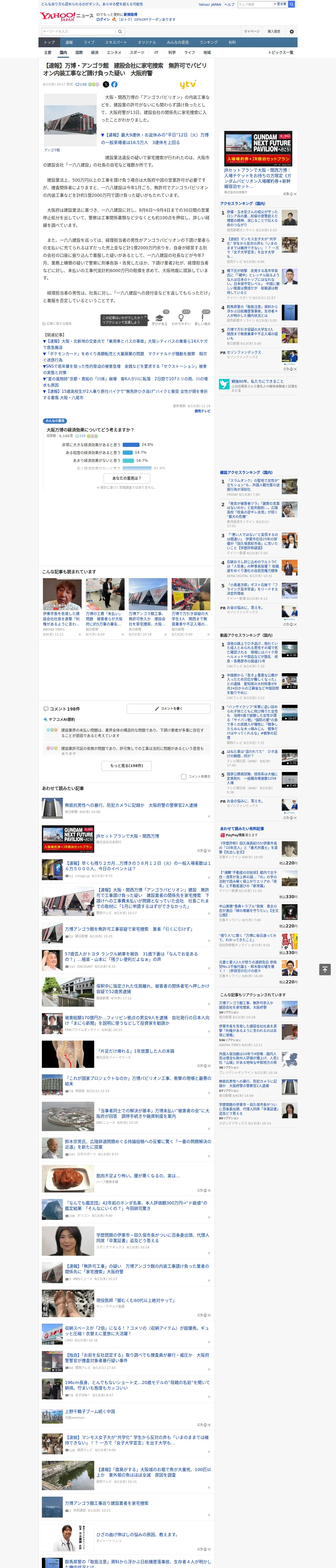Open related link about ポケモンカード resale
This screenshot has width=336, height=1568.
pyautogui.click(x=125, y=357)
